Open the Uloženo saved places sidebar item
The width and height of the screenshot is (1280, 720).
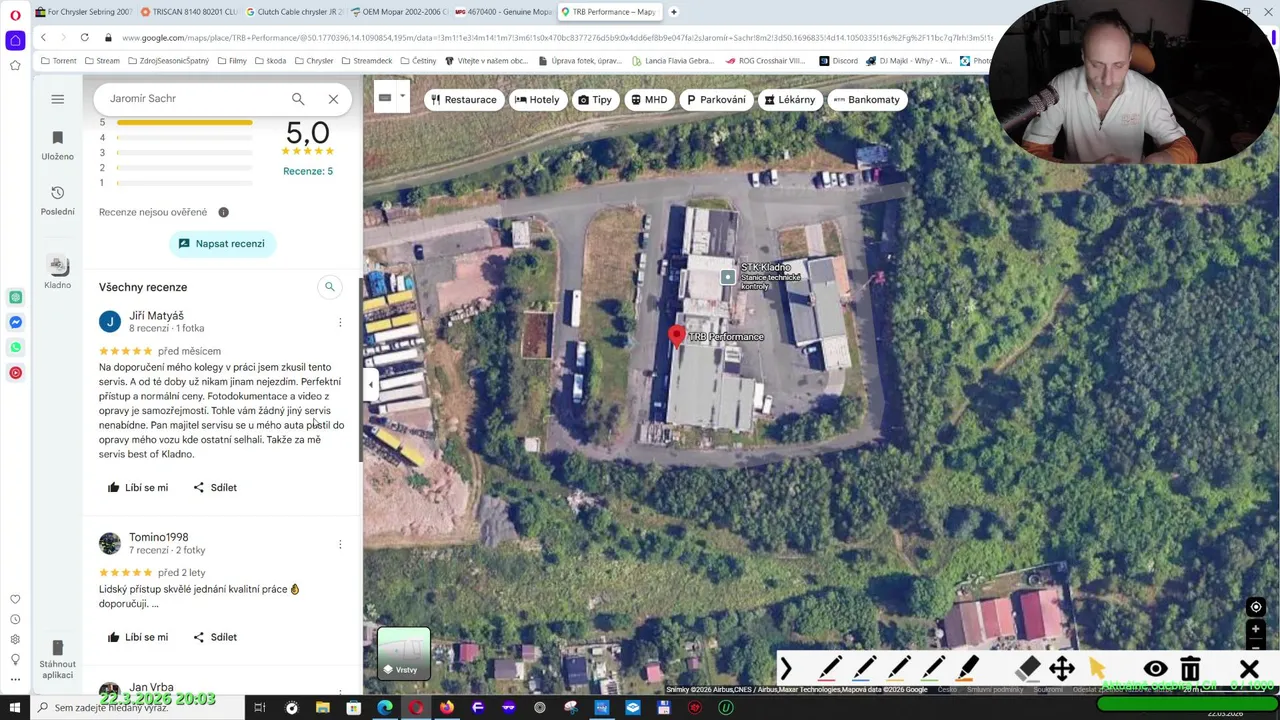click(57, 145)
